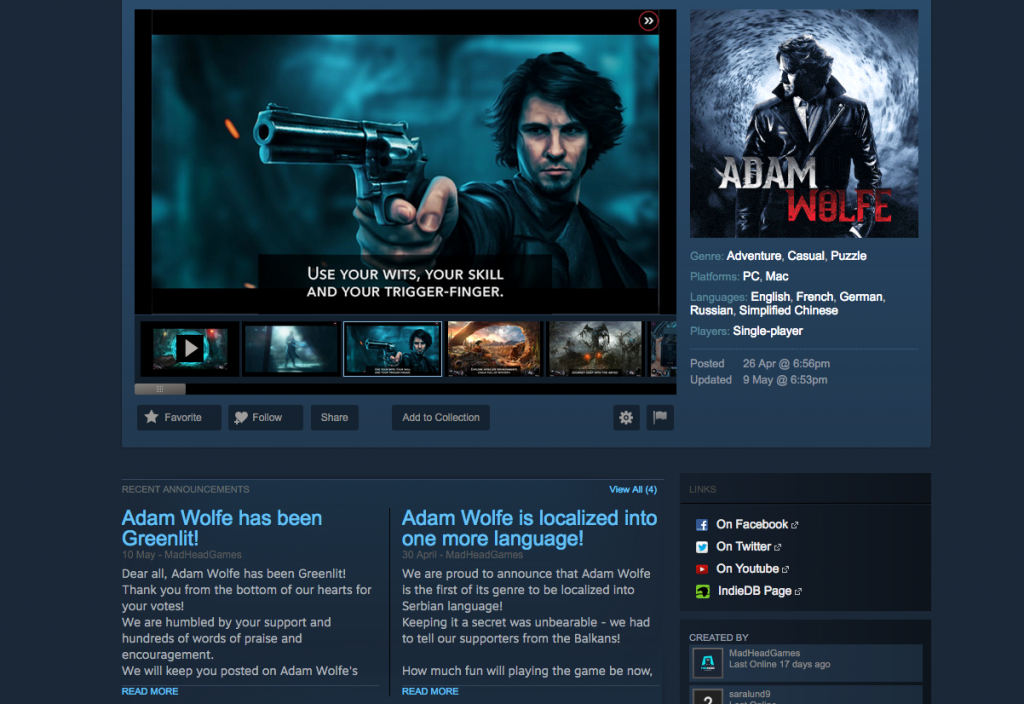Image resolution: width=1024 pixels, height=704 pixels.
Task: Open the On Facebook link
Action: [752, 524]
